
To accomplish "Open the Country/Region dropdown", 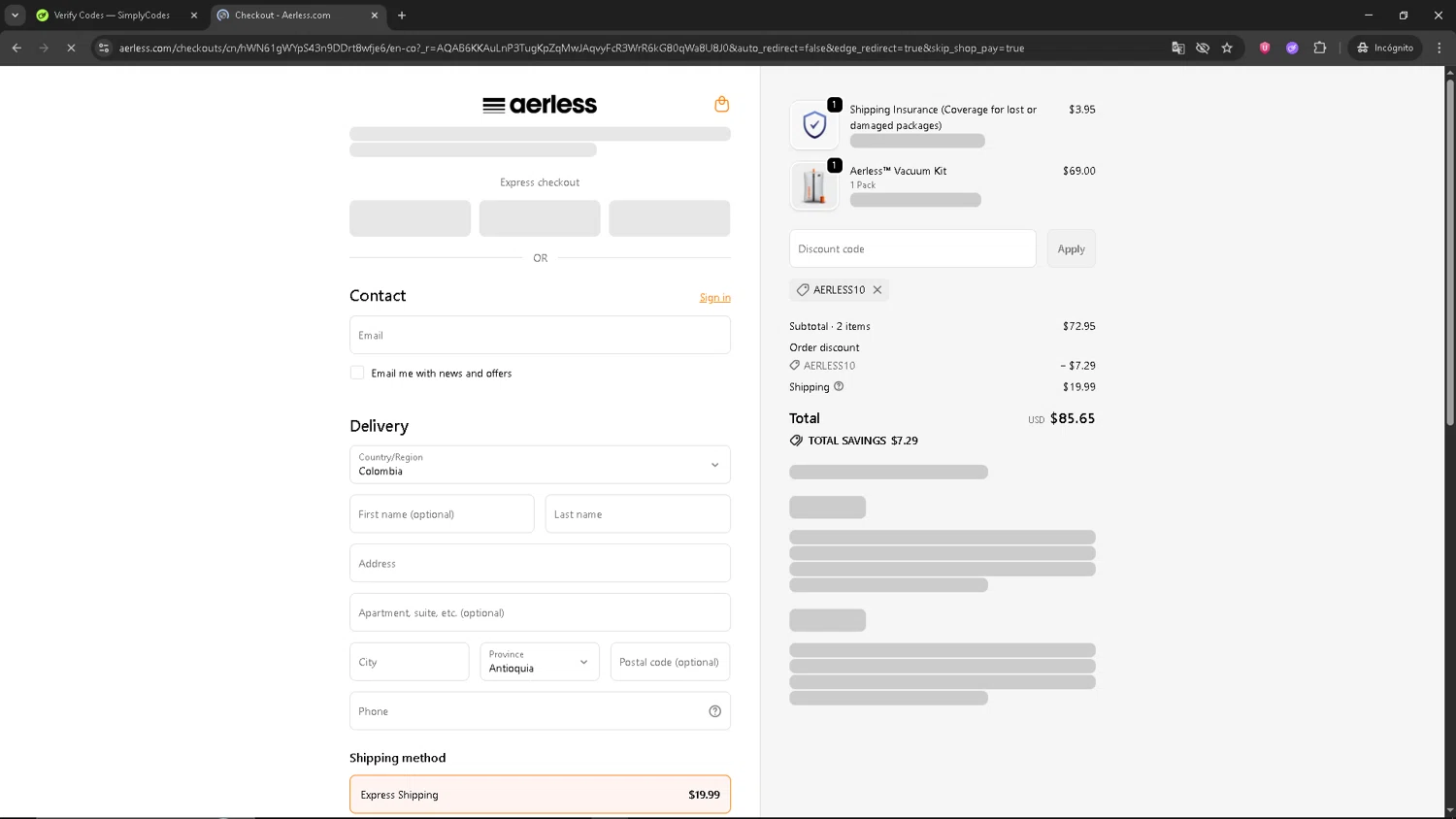I will click(540, 465).
